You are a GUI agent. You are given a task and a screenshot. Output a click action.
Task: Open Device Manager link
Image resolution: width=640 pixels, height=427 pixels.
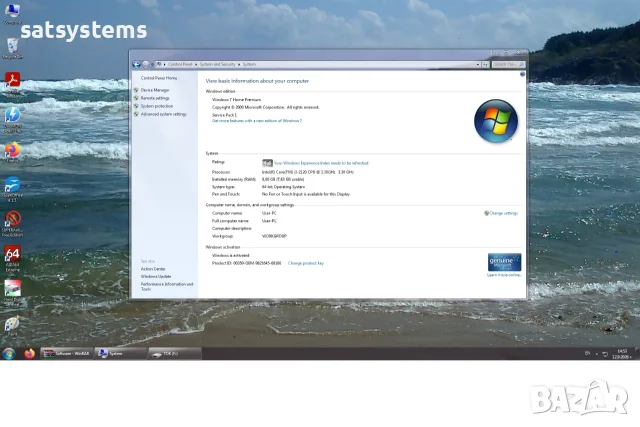point(155,90)
